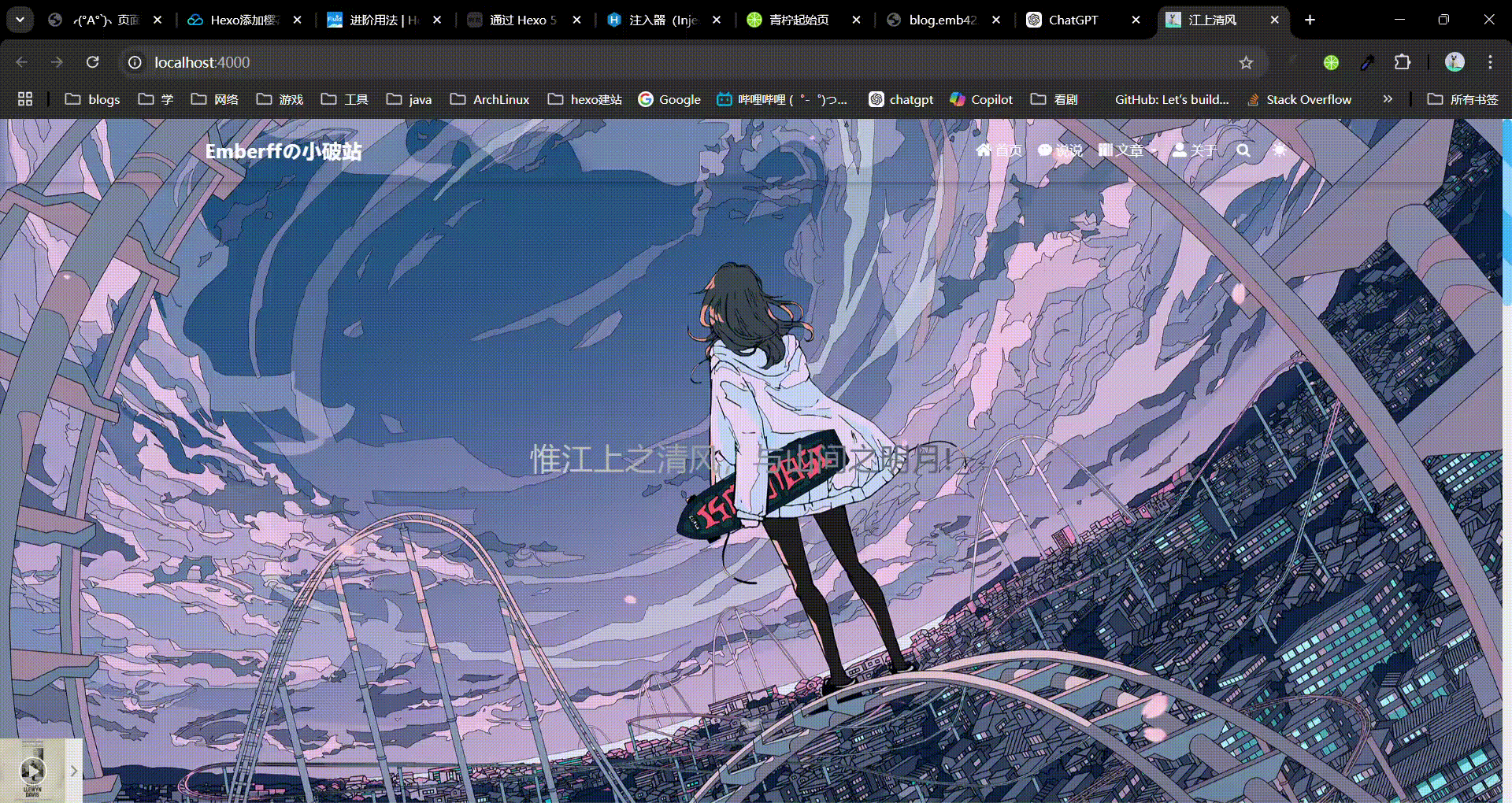The height and width of the screenshot is (803, 1512).
Task: Show hidden bookmarks with double chevron
Action: pos(1388,99)
